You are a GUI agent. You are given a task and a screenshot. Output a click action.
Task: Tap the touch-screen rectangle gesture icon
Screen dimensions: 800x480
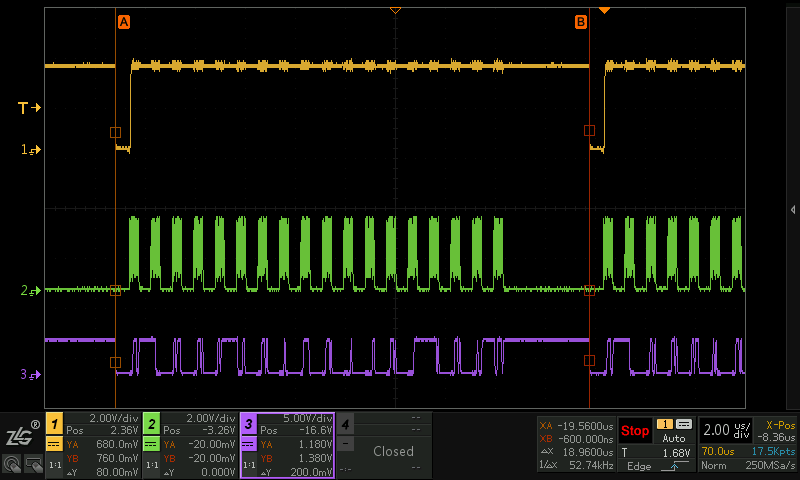pos(34,465)
